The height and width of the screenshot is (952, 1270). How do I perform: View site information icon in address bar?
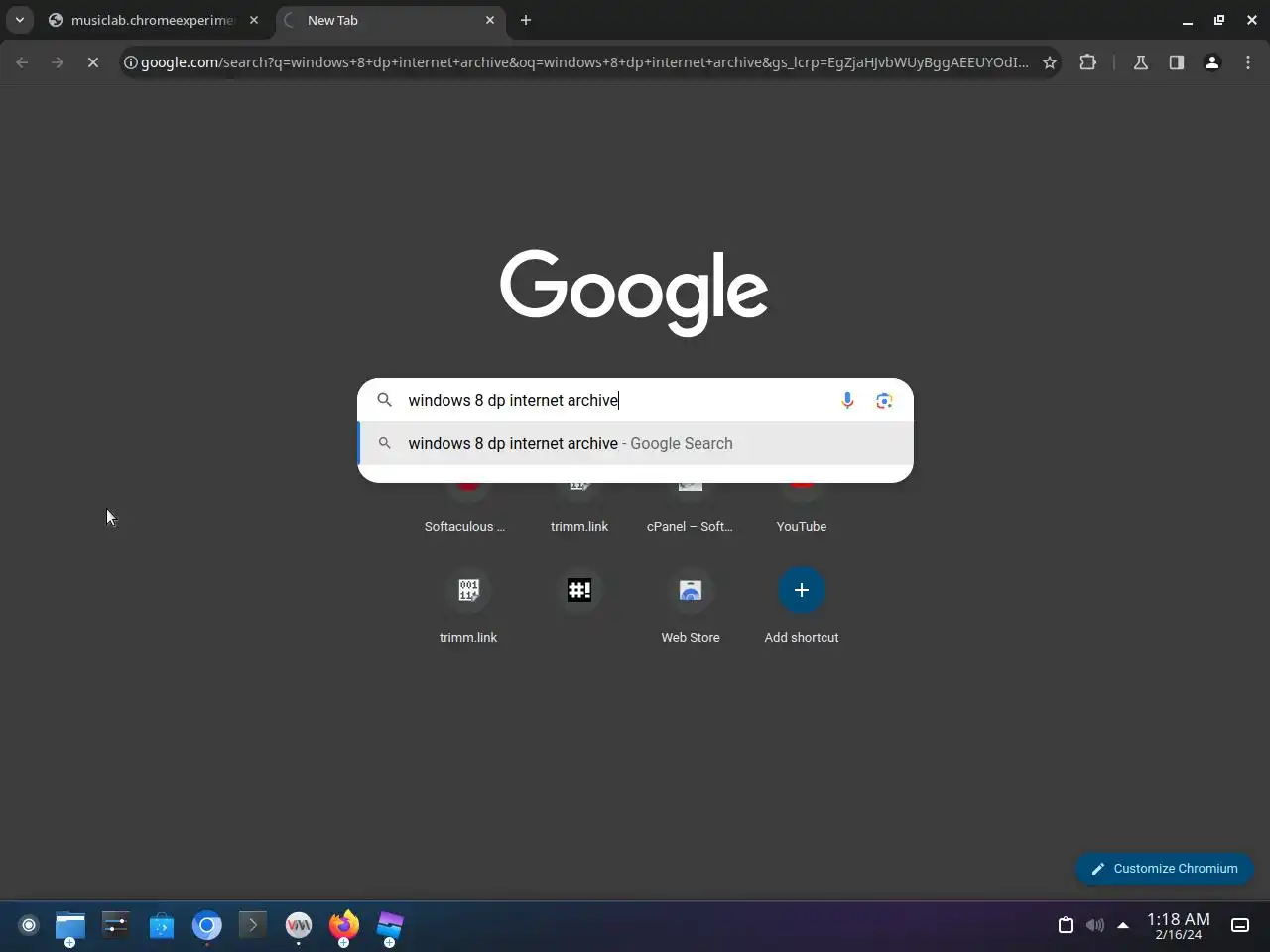tap(130, 62)
